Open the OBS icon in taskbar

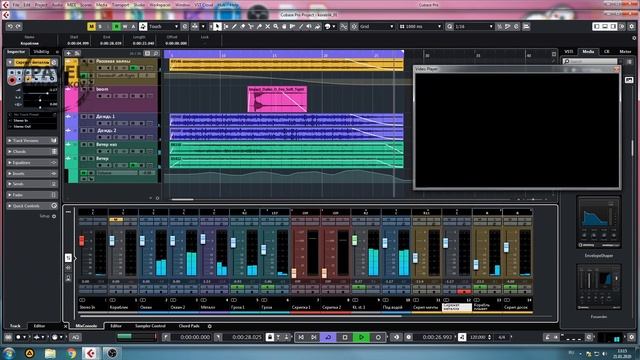coord(111,353)
